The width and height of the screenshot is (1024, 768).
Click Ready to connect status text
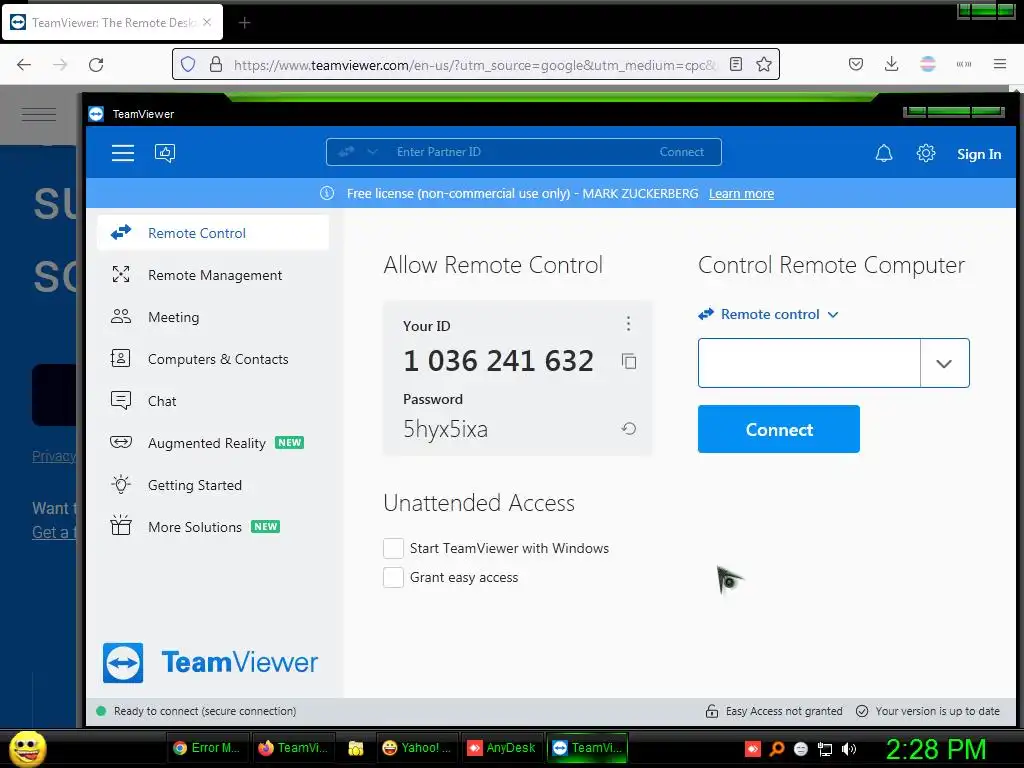click(204, 711)
